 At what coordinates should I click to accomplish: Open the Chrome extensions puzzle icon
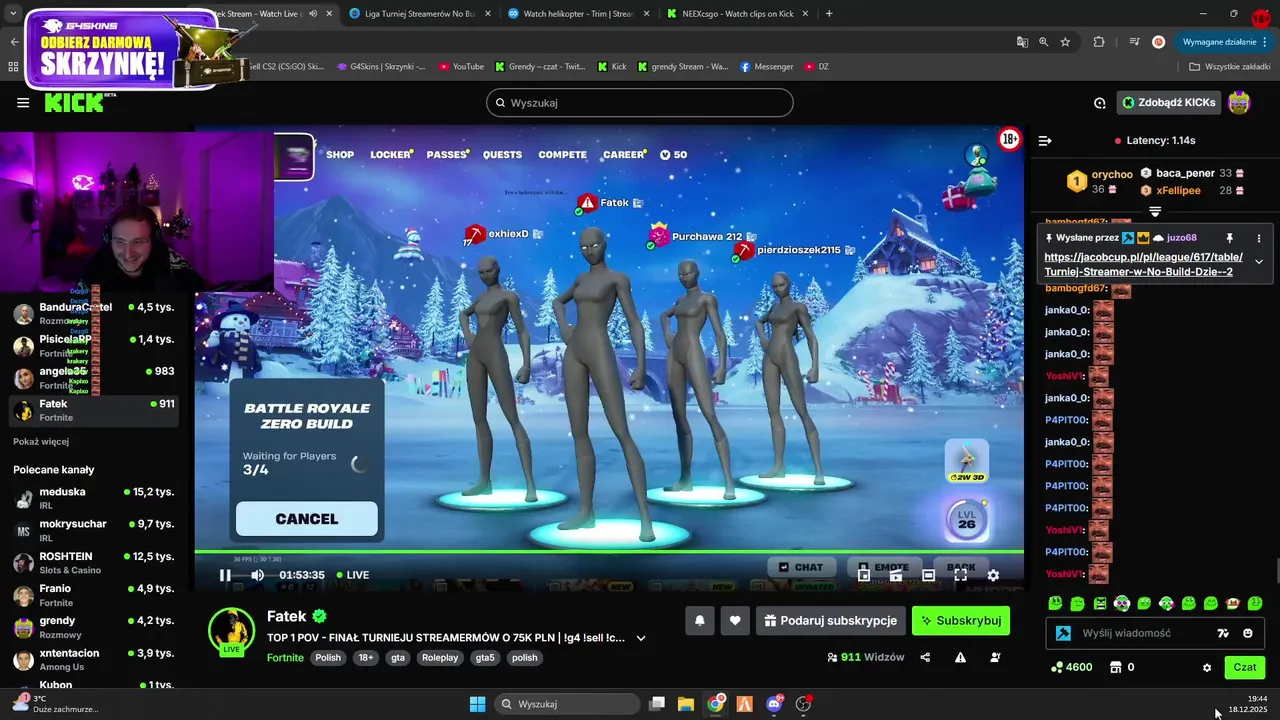[1099, 42]
